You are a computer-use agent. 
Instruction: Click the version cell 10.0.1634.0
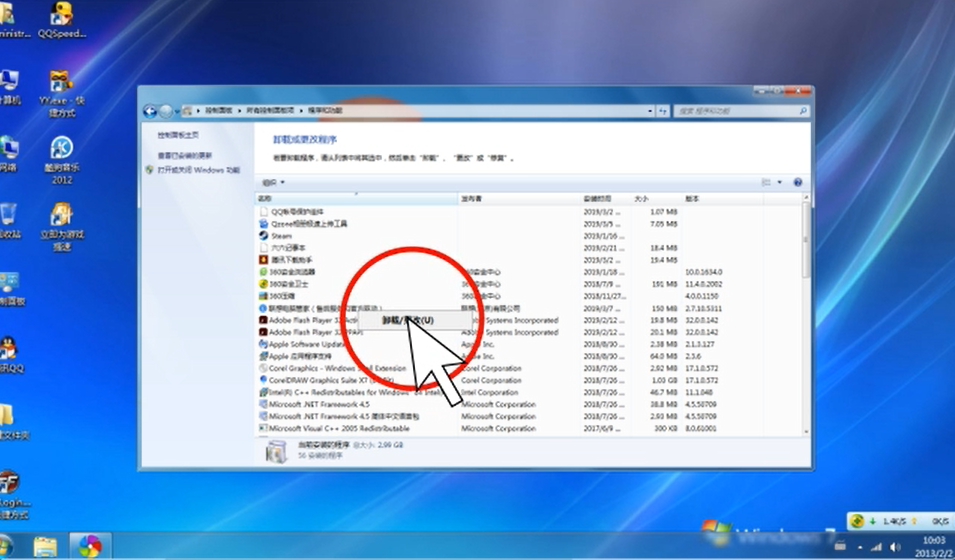pos(703,272)
